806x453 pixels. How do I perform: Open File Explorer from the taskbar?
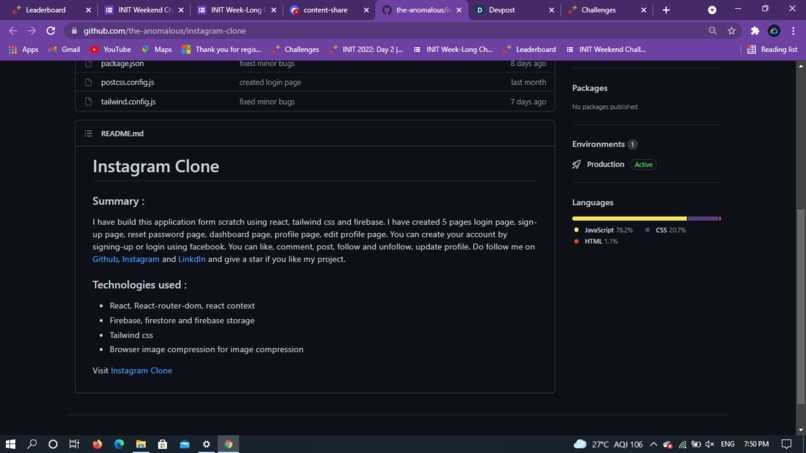[x=141, y=444]
